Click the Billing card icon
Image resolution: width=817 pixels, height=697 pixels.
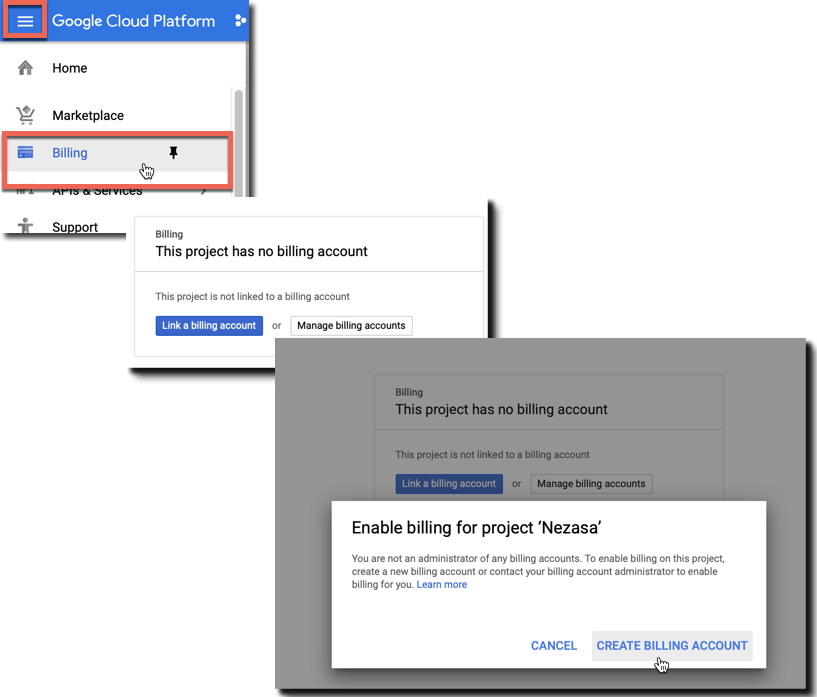pos(25,153)
